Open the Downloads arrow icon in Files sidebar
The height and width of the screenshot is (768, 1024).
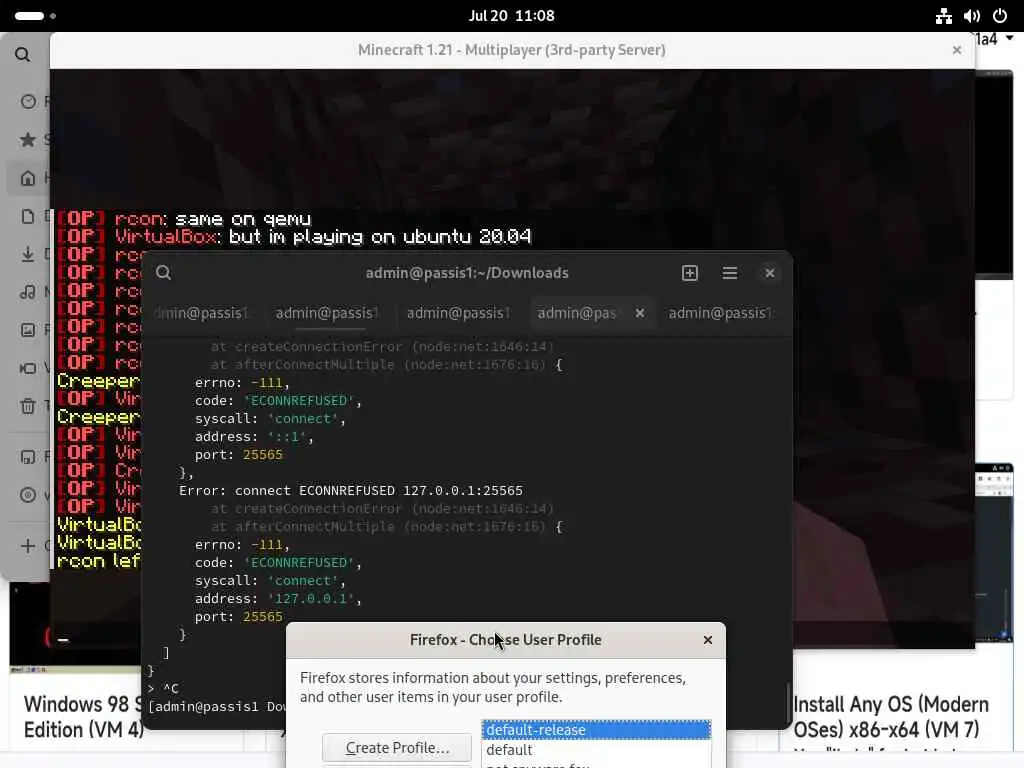pos(28,254)
